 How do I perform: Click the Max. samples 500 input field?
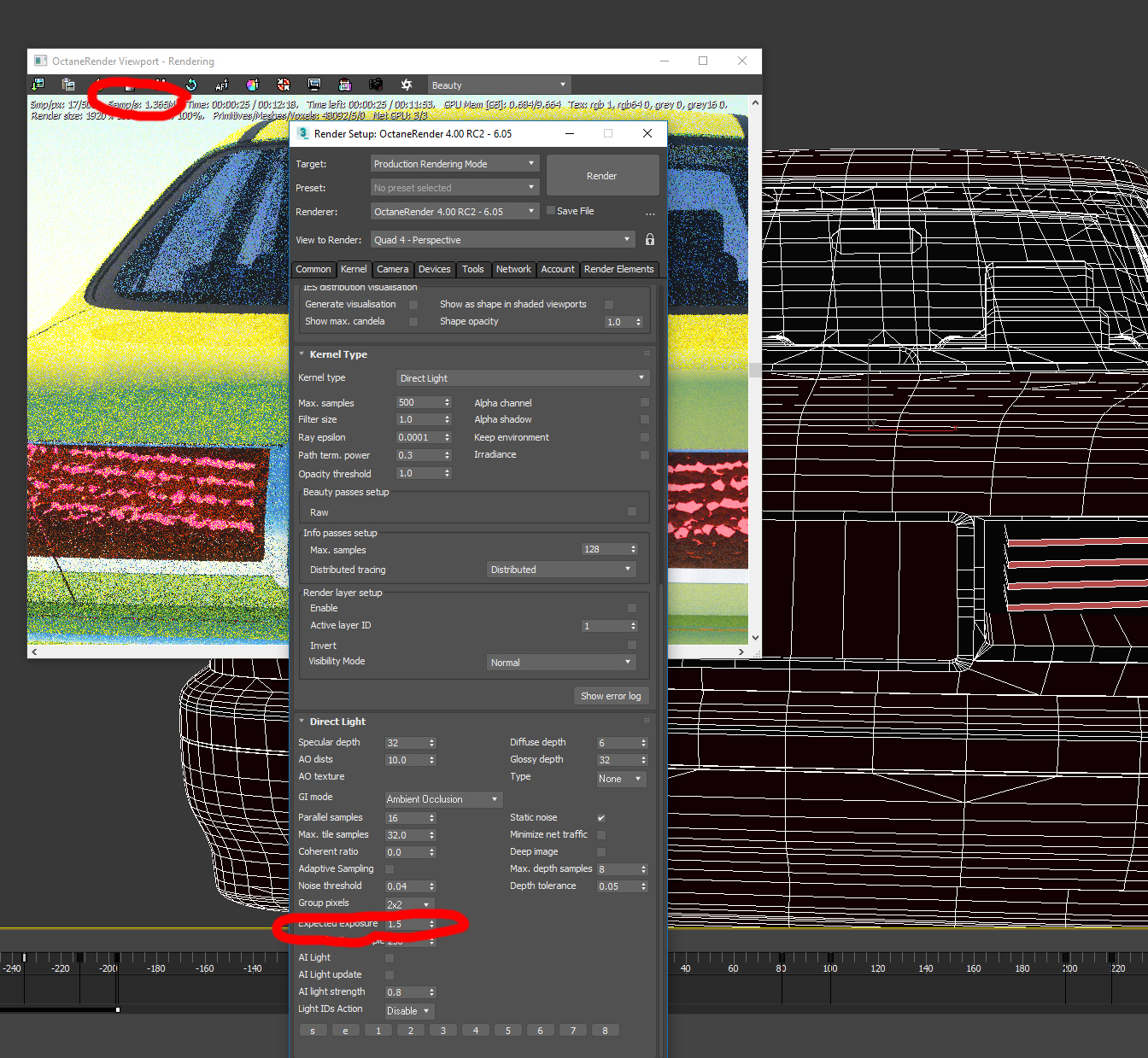click(x=419, y=403)
